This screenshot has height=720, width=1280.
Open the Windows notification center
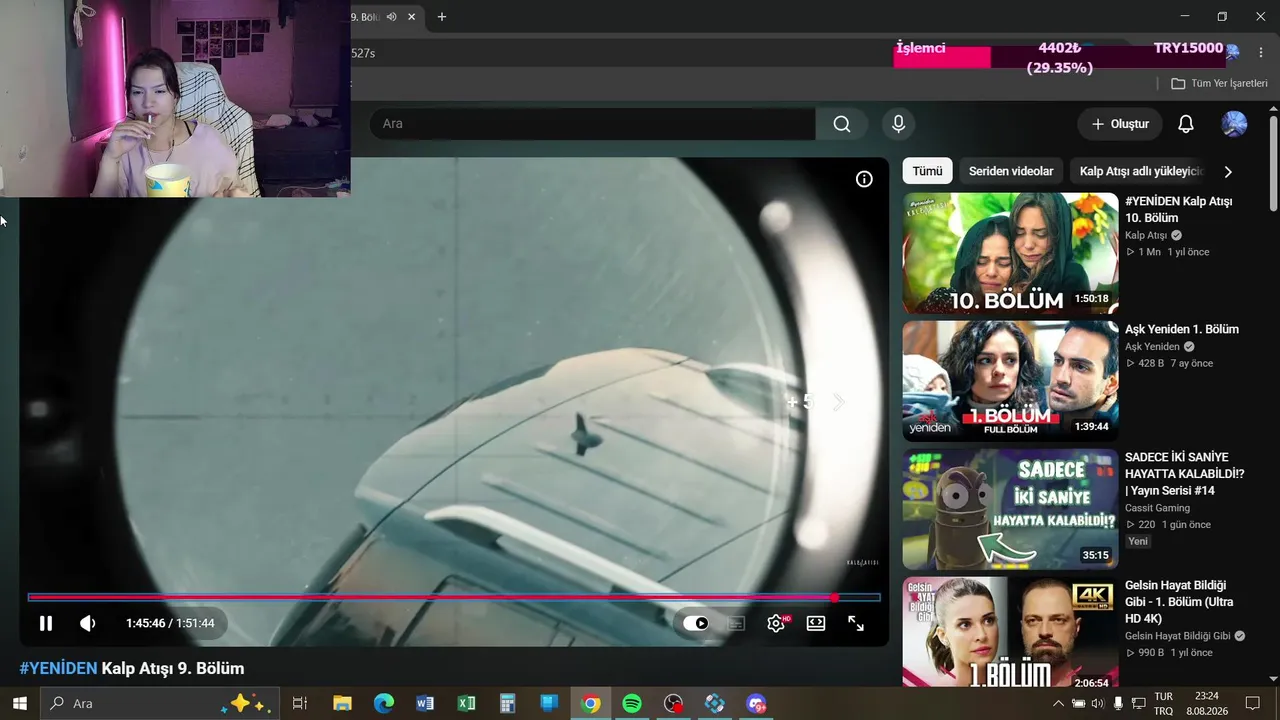pyautogui.click(x=1252, y=703)
